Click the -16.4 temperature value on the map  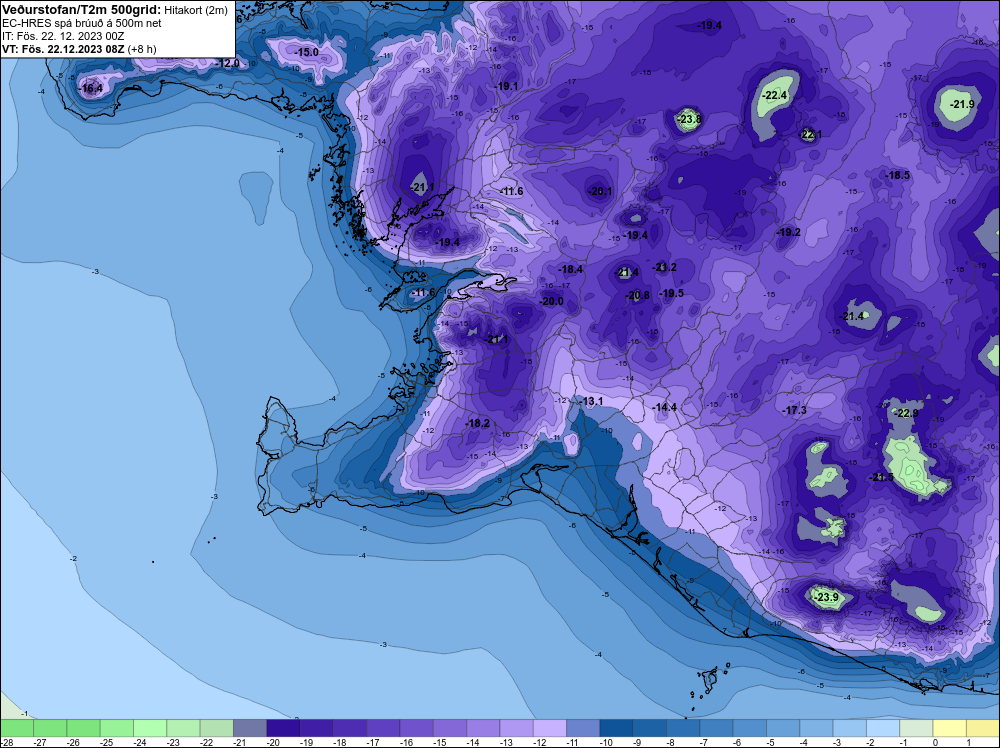[91, 89]
